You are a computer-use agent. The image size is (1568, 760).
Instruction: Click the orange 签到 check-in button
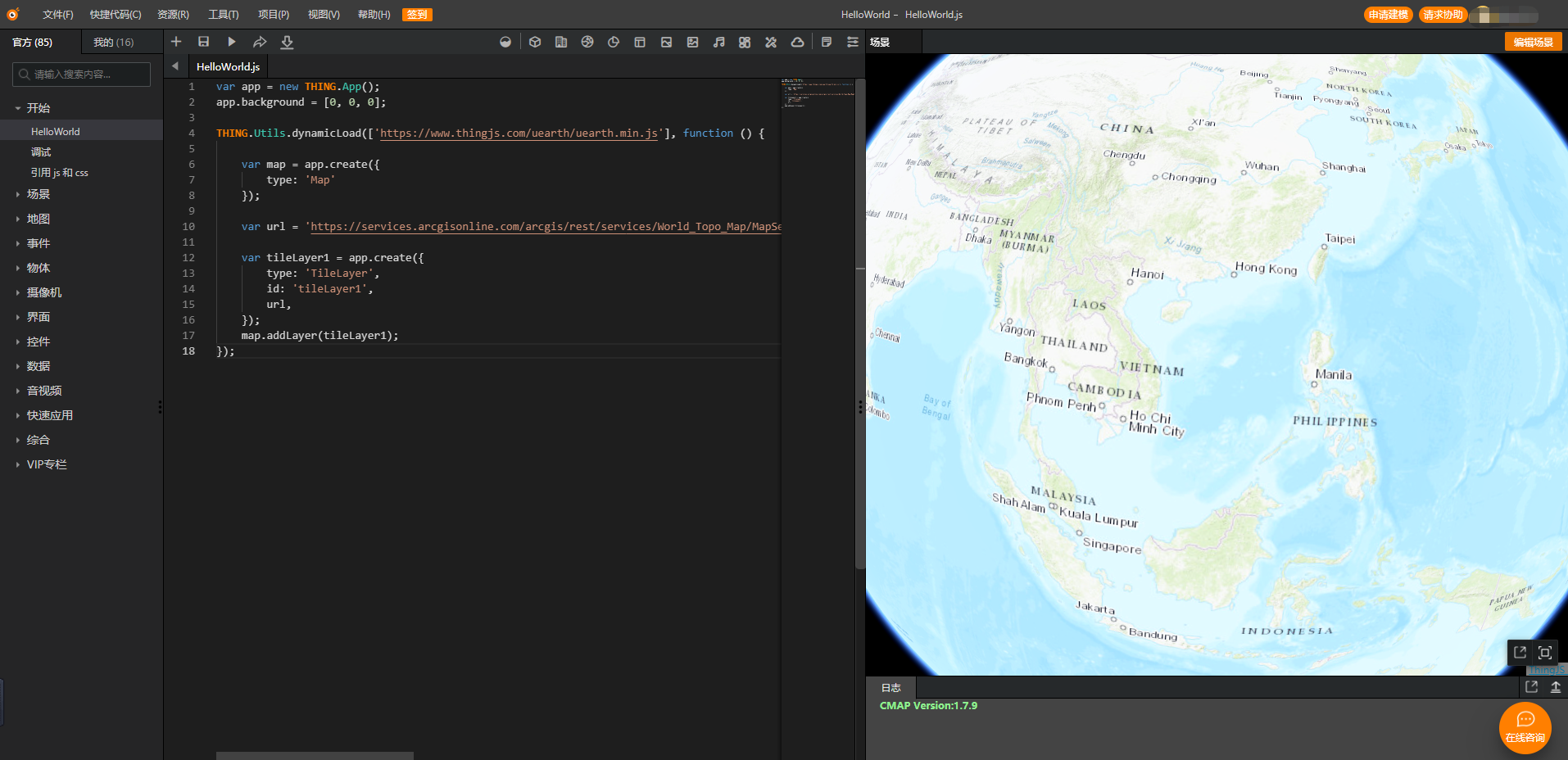[417, 15]
